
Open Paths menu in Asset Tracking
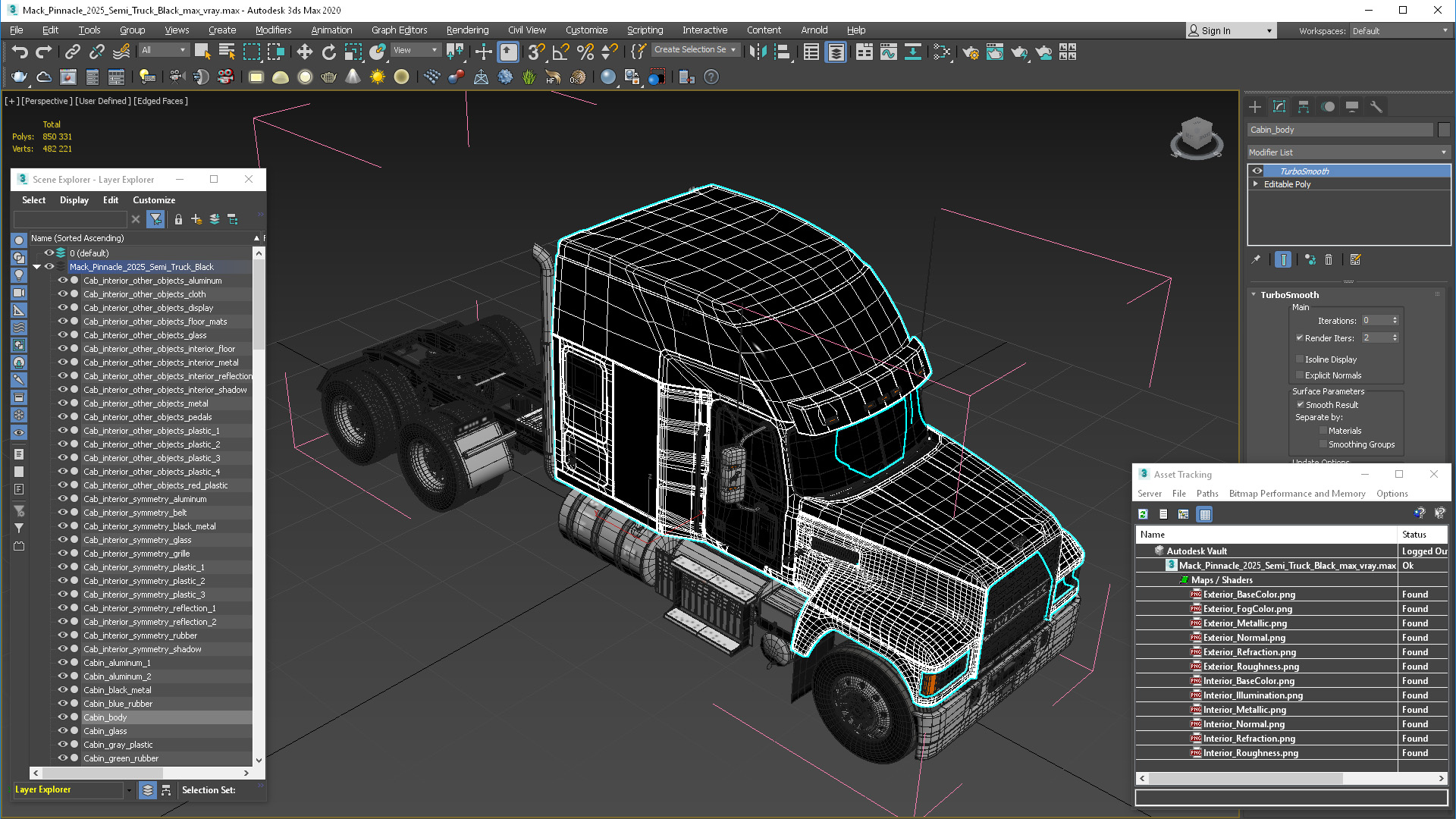tap(1207, 494)
